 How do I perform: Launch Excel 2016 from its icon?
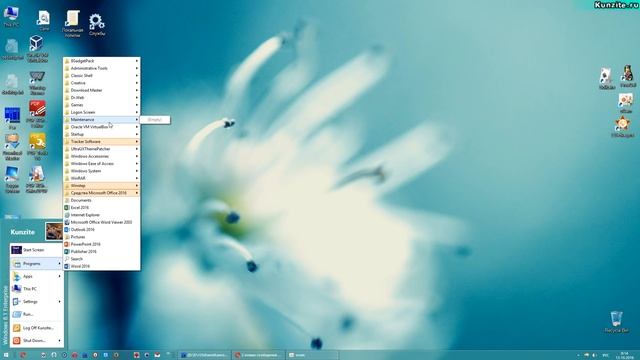tap(67, 208)
